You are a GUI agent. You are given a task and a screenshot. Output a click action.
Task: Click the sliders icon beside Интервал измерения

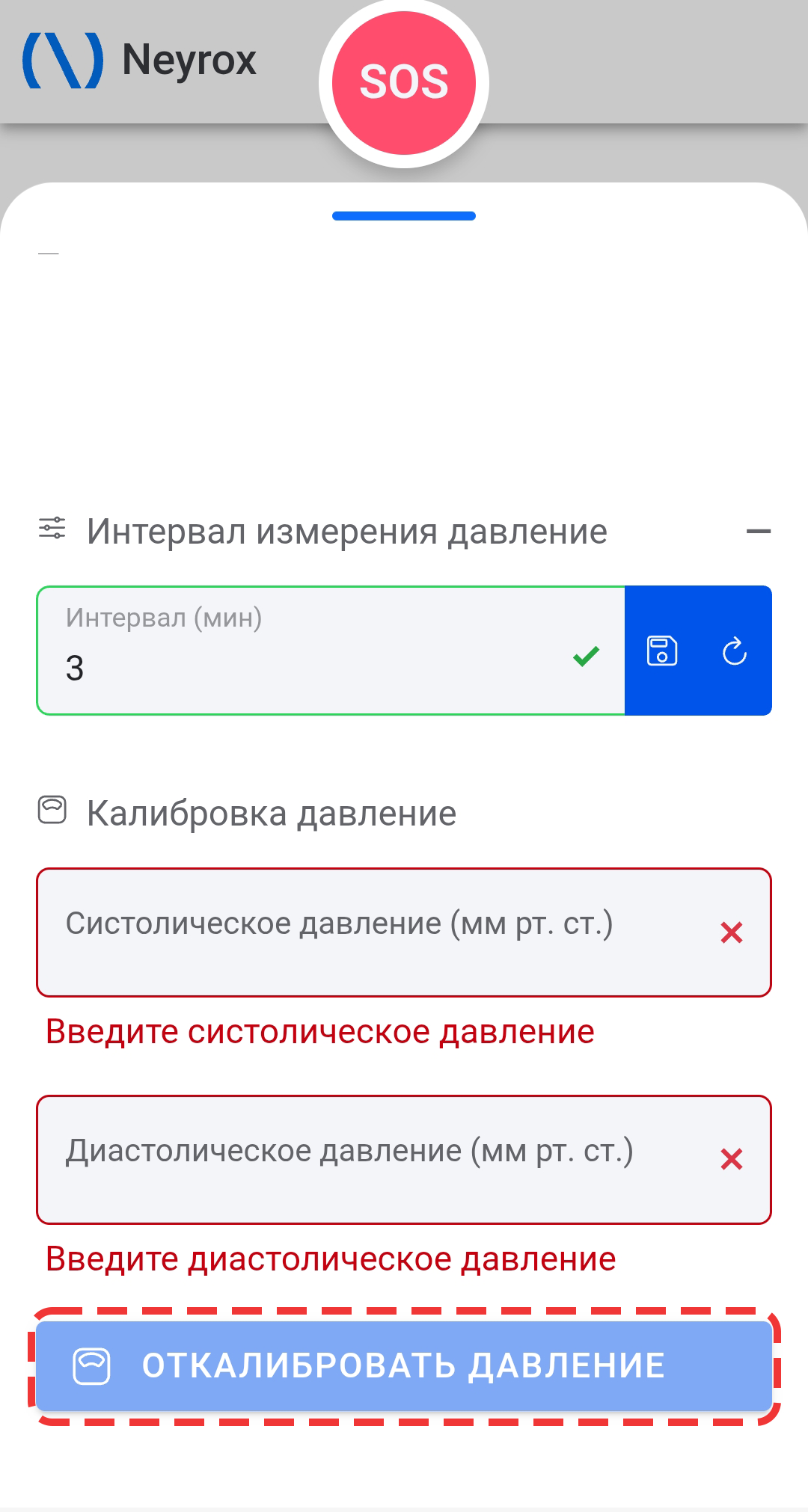click(52, 529)
